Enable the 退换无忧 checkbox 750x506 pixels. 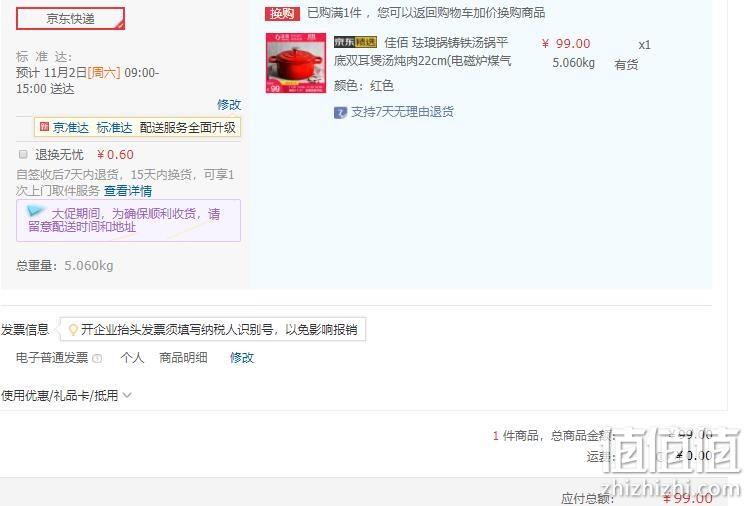pyautogui.click(x=23, y=154)
